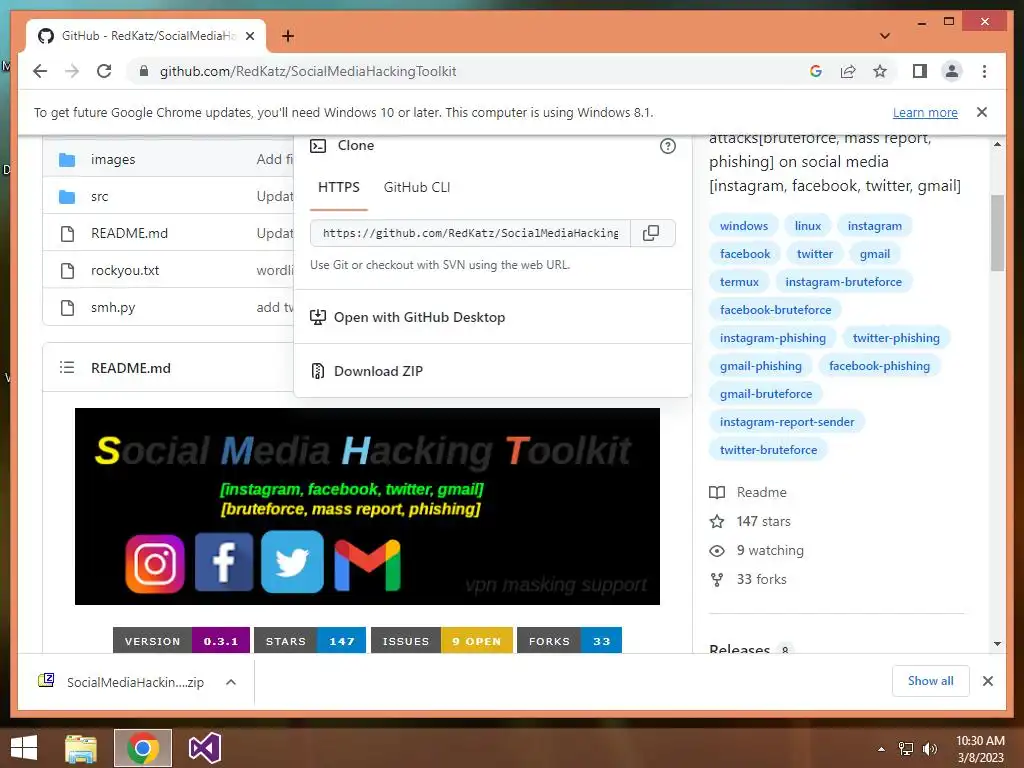This screenshot has width=1024, height=768.
Task: Expand the download item options chevron
Action: tap(231, 682)
